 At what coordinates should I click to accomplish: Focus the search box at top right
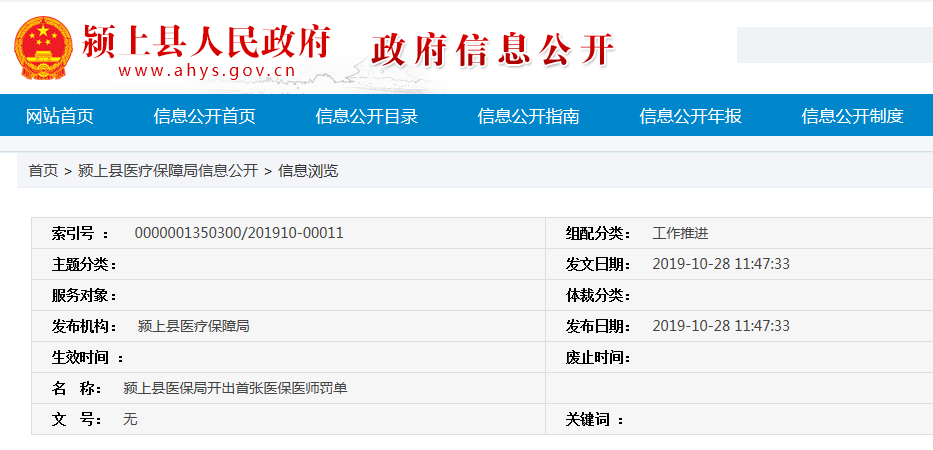835,45
